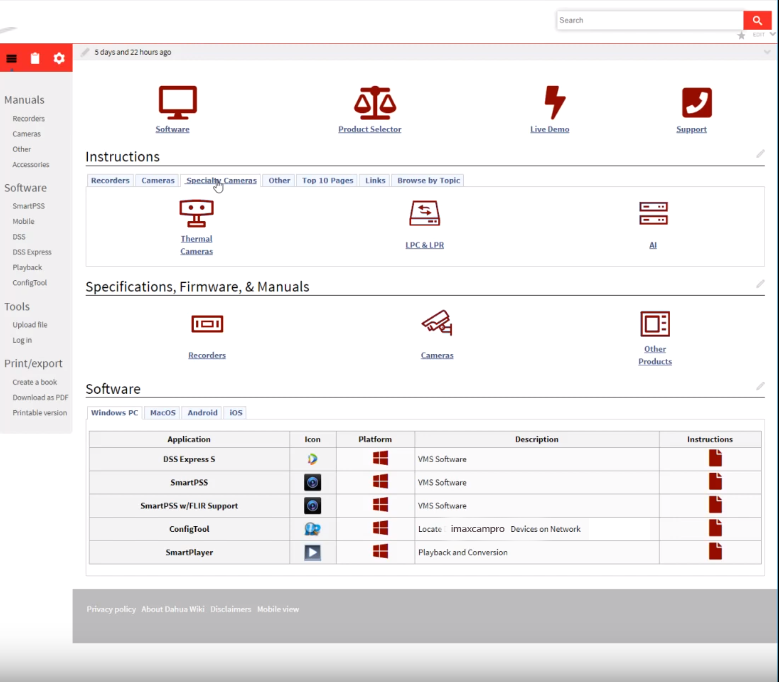Click Download as PDF in sidebar
Viewport: 779px width, 682px height.
point(40,397)
